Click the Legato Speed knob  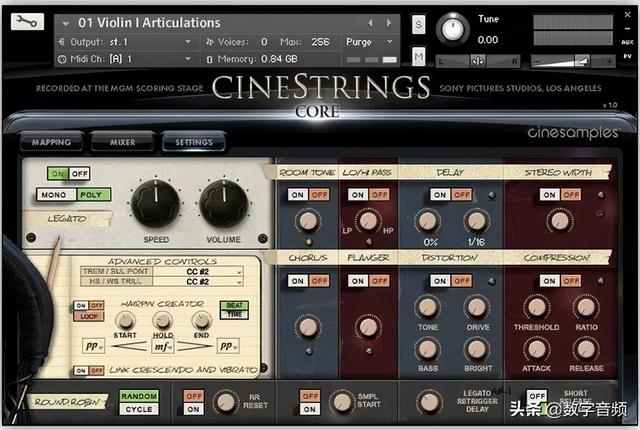[156, 204]
